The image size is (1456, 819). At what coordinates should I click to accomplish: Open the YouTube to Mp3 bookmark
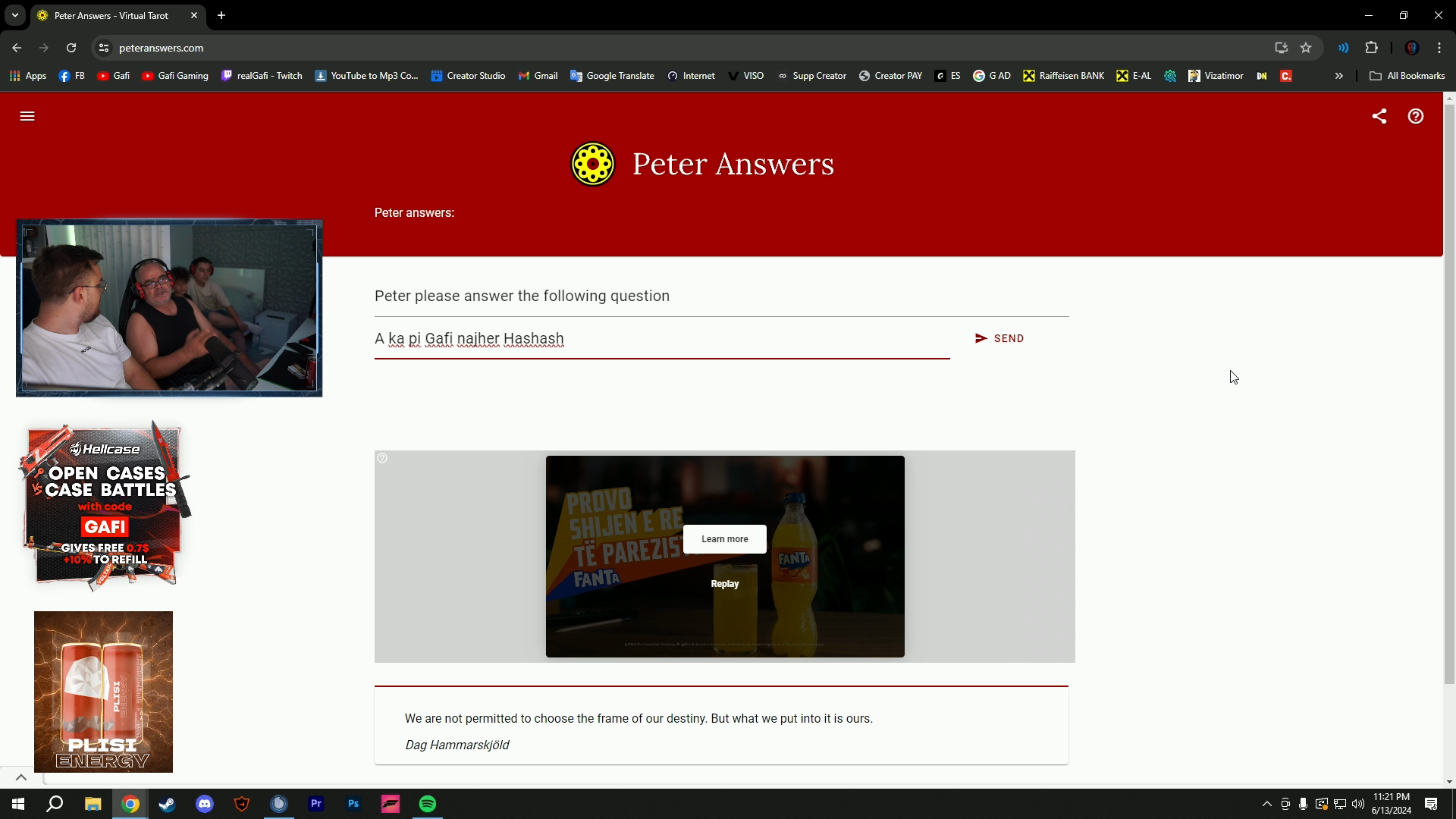click(x=366, y=76)
